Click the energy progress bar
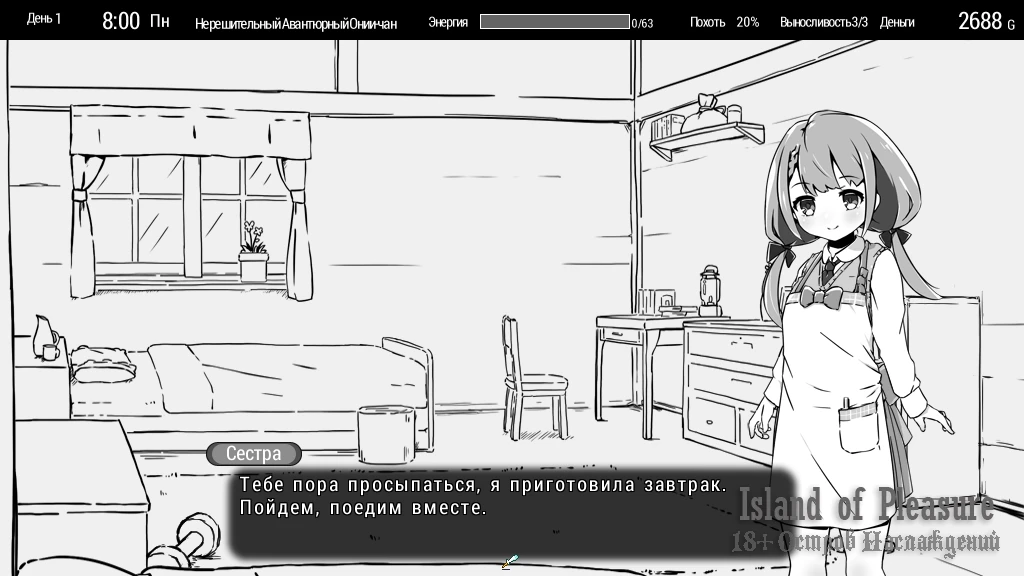The image size is (1024, 576). click(554, 21)
